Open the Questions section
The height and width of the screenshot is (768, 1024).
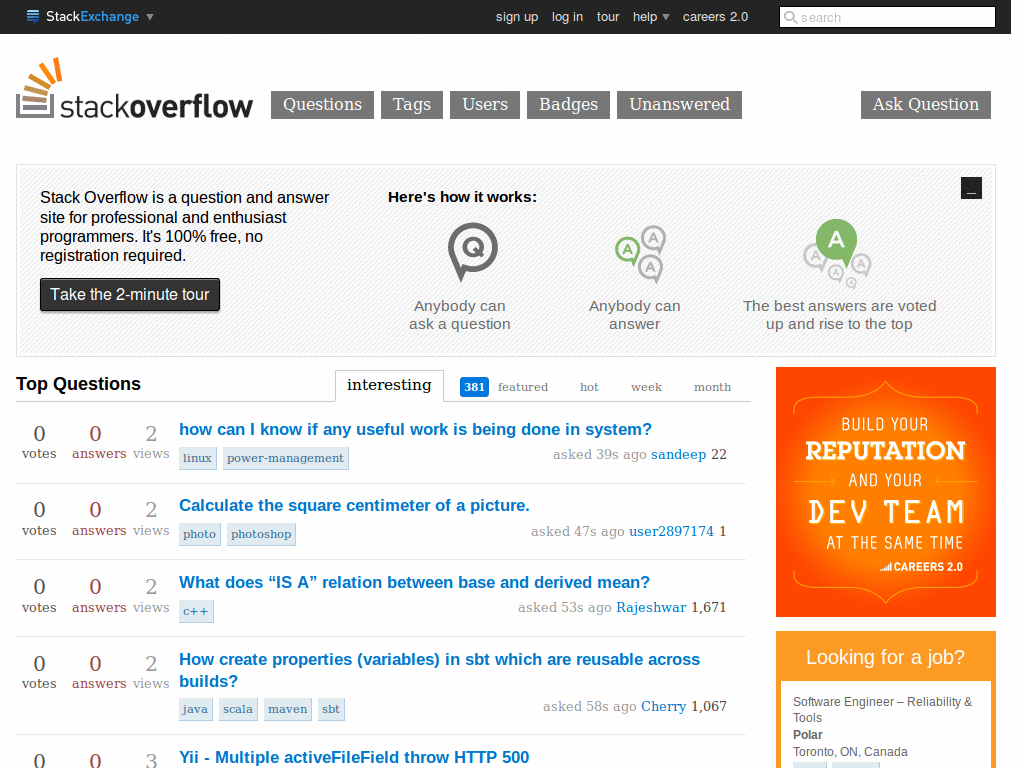click(322, 104)
